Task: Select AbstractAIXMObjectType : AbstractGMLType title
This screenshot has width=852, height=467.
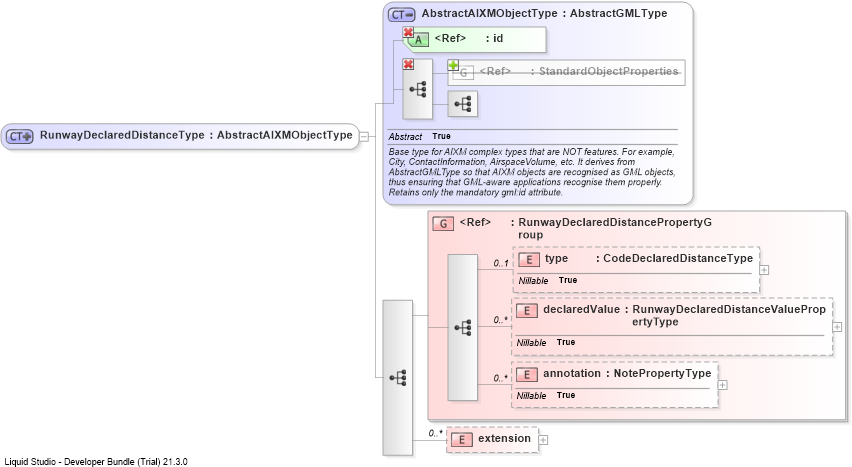Action: click(544, 14)
